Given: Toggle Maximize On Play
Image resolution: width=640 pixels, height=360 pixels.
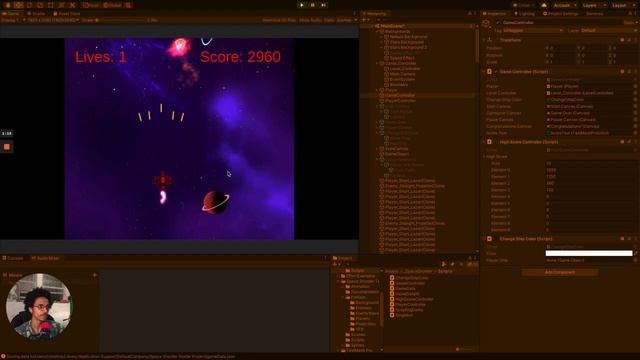Looking at the screenshot, I should coord(279,20).
